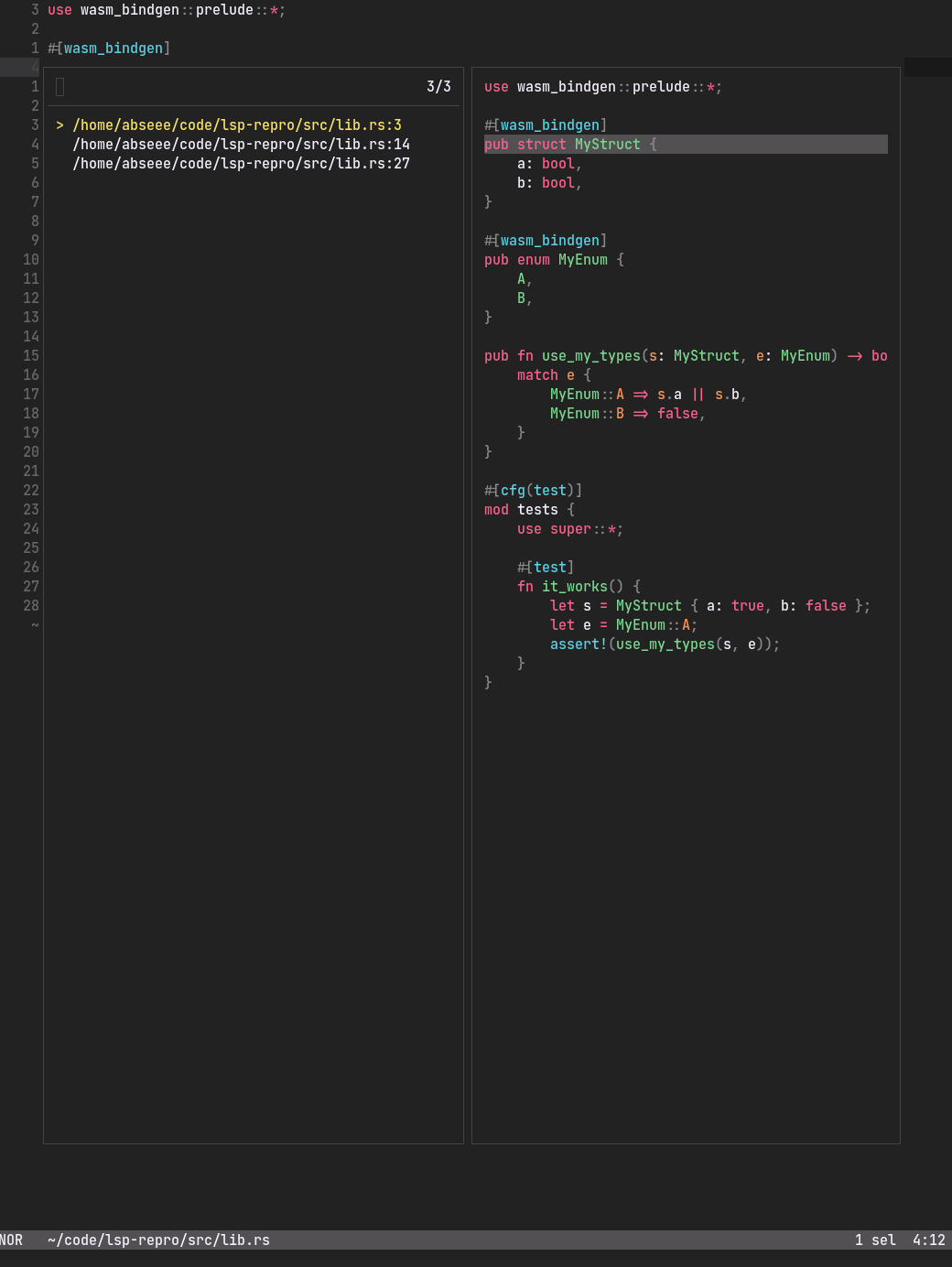Click the 'assert!(use_my_types(s, e));' line
The height and width of the screenshot is (1267, 952).
click(x=665, y=644)
